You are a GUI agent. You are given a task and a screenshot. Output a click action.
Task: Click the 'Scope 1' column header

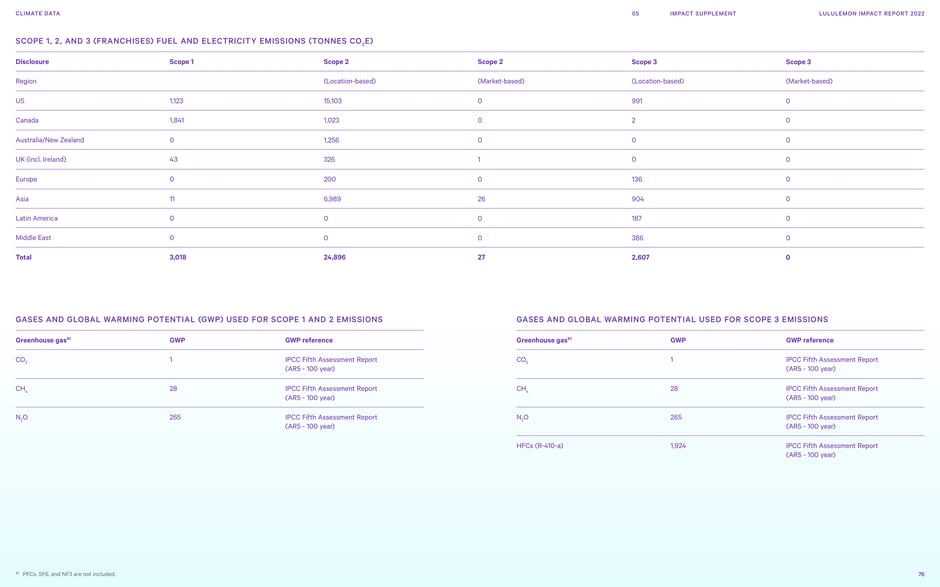182,62
